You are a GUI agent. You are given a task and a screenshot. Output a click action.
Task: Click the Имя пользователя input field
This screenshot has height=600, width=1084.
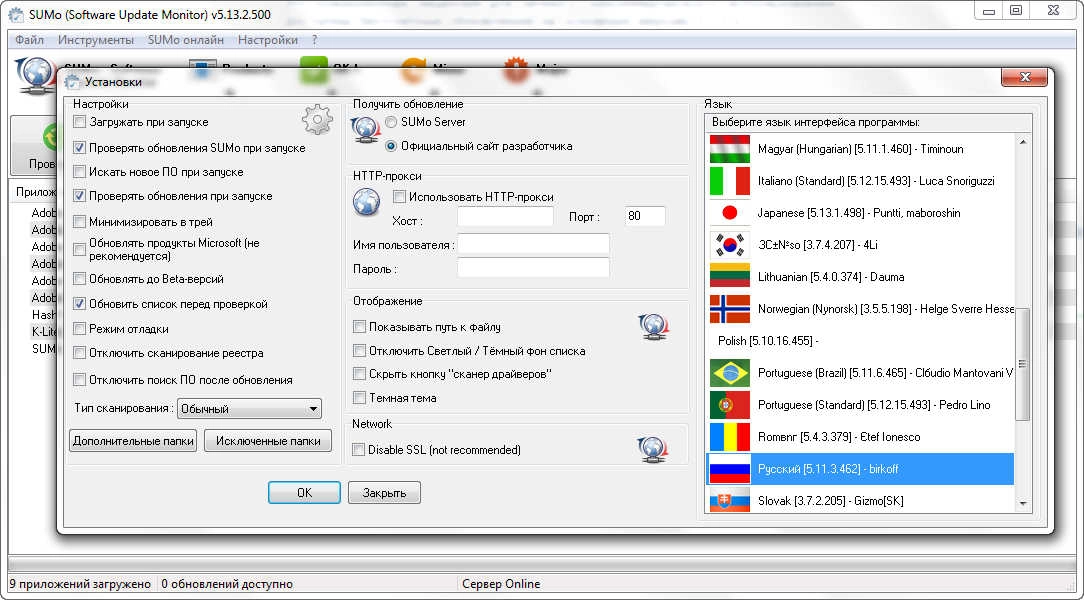533,244
